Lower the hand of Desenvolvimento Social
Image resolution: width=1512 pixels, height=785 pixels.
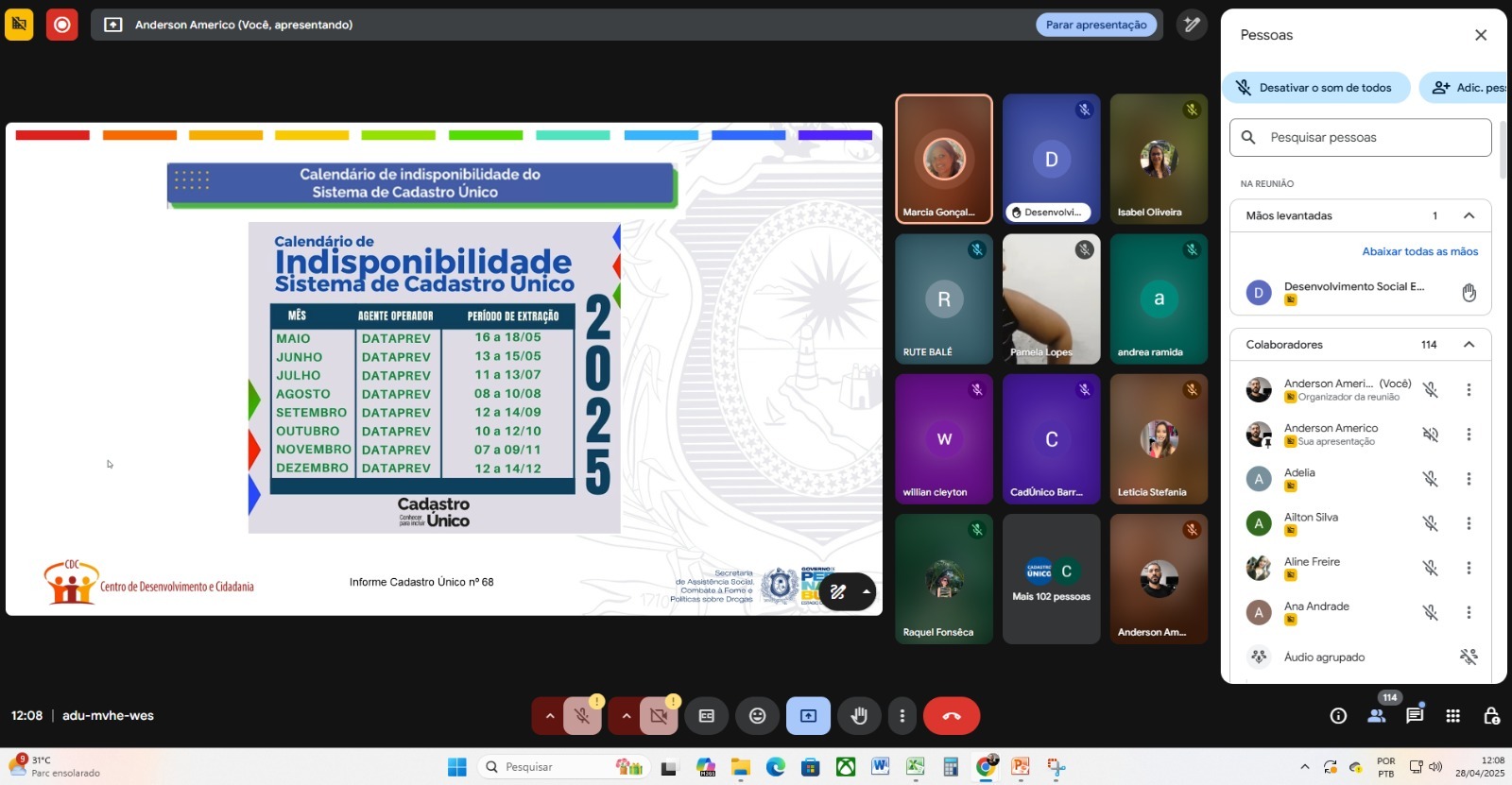[x=1469, y=293]
